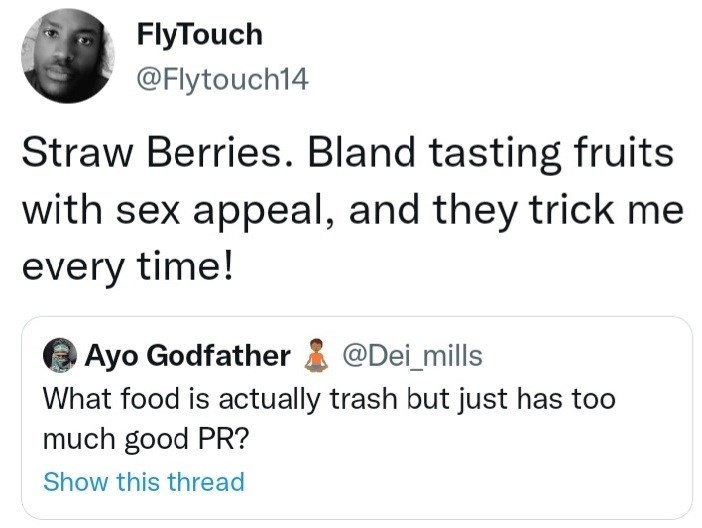Image resolution: width=702 pixels, height=528 pixels.
Task: Click the words Straw Berries in the tweet
Action: 156,152
